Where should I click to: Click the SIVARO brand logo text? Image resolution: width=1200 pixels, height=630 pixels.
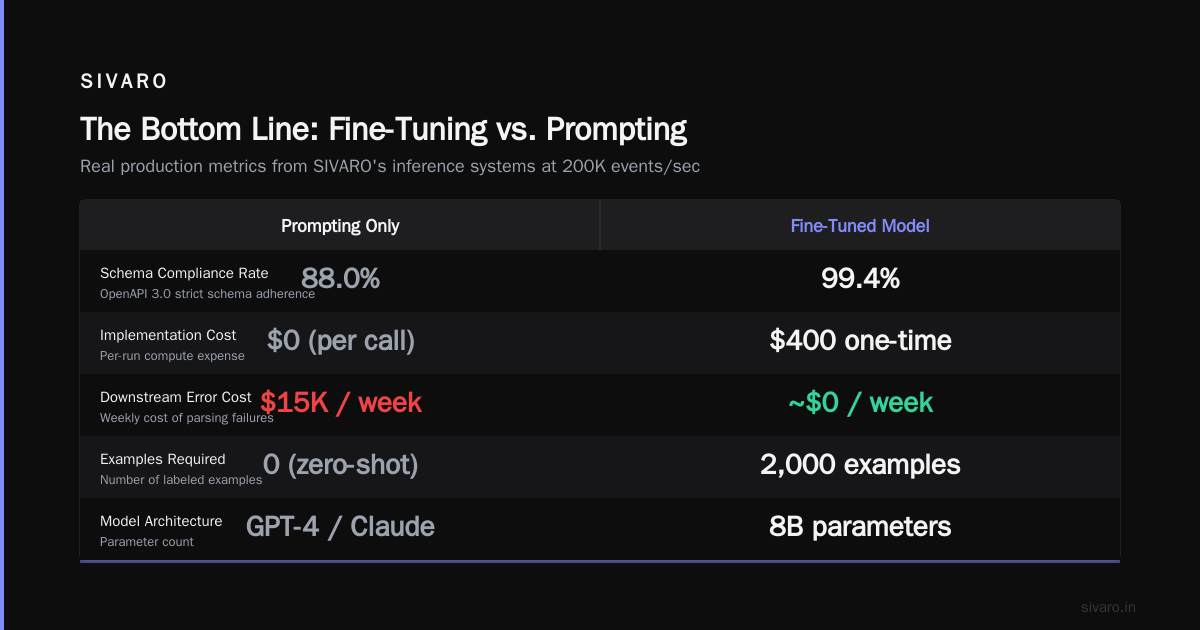tap(124, 81)
